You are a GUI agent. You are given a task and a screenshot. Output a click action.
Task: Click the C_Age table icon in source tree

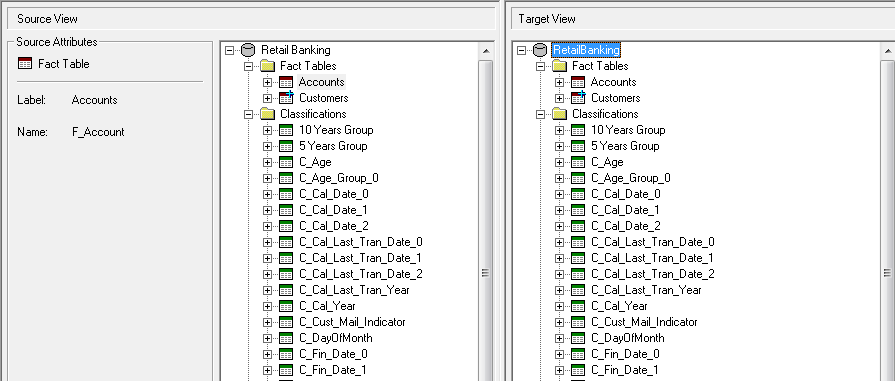[x=286, y=162]
